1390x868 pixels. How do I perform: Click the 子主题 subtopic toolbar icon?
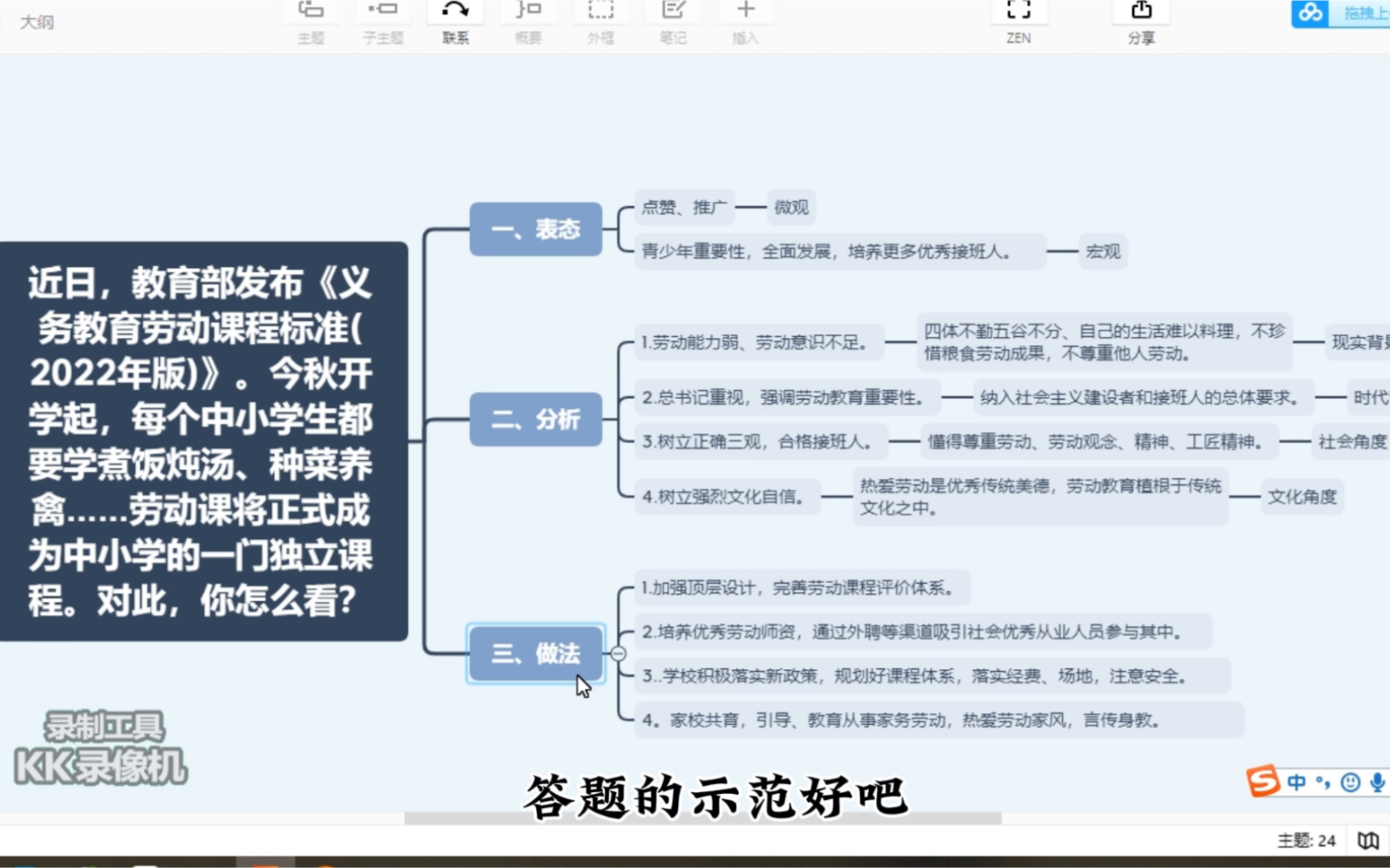tap(383, 21)
